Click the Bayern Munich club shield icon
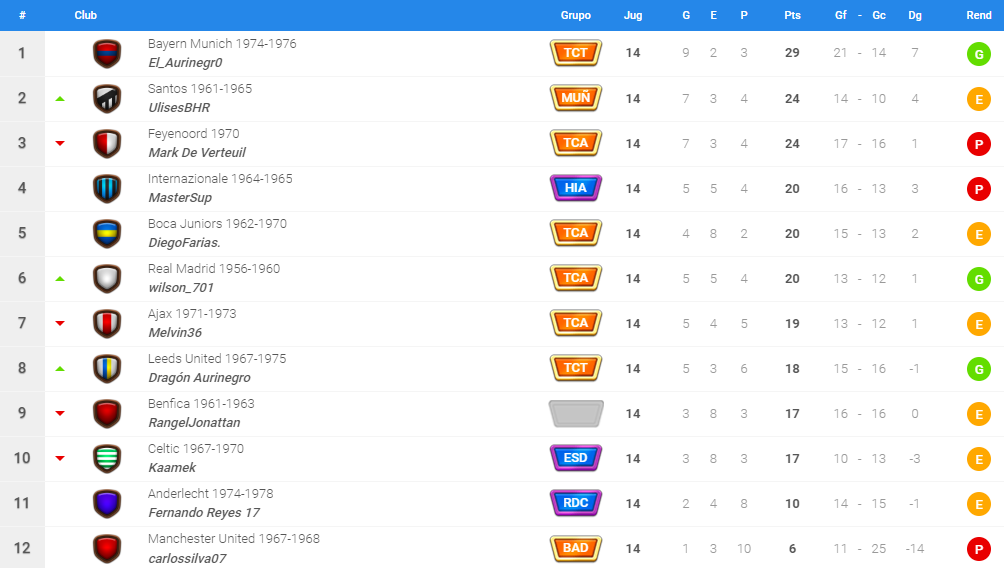 click(x=107, y=53)
